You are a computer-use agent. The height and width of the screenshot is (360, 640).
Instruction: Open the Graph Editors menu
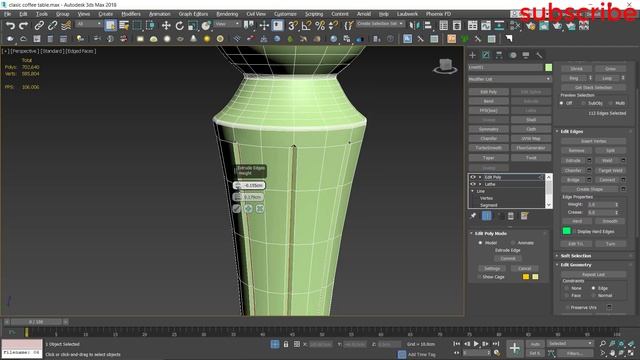coord(193,14)
